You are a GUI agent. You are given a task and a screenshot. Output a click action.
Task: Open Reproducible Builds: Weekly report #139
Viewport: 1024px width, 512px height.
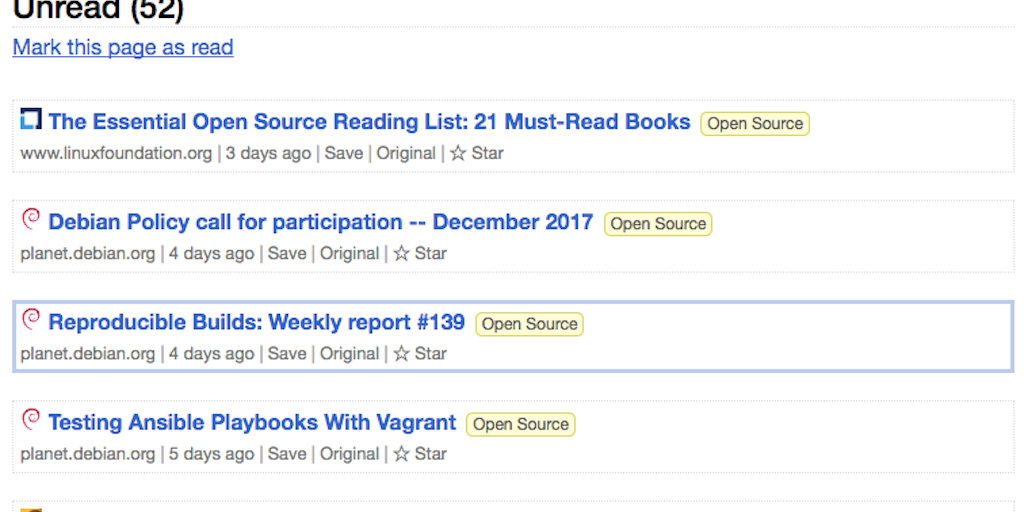(x=256, y=322)
